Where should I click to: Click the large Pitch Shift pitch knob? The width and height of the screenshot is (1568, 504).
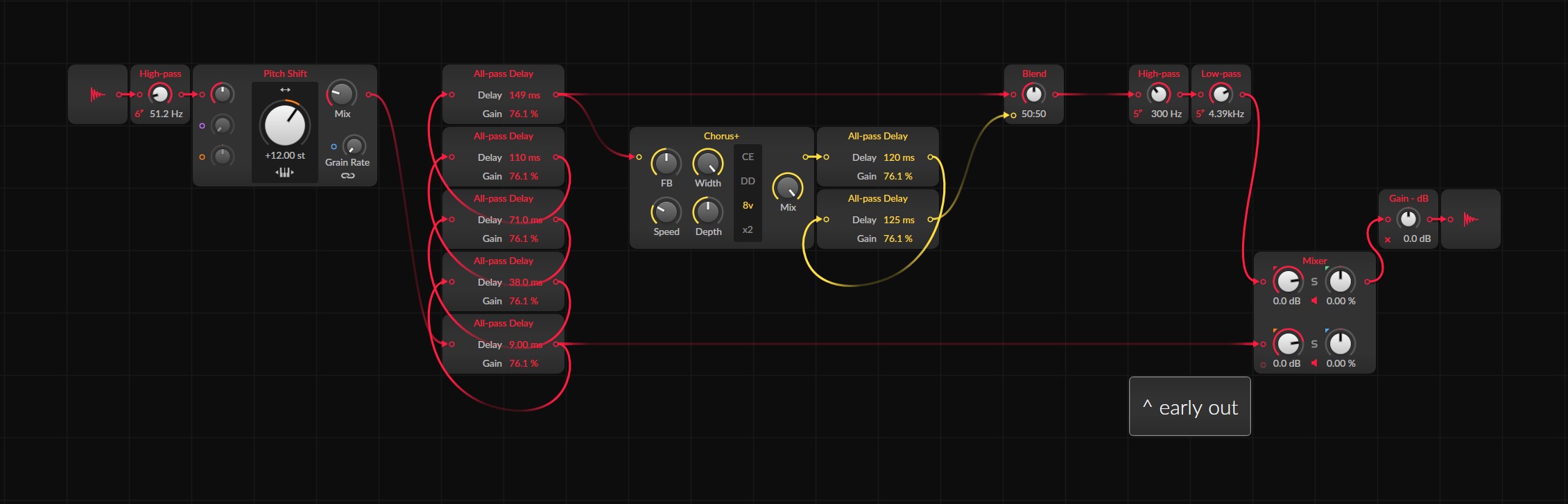pos(285,125)
